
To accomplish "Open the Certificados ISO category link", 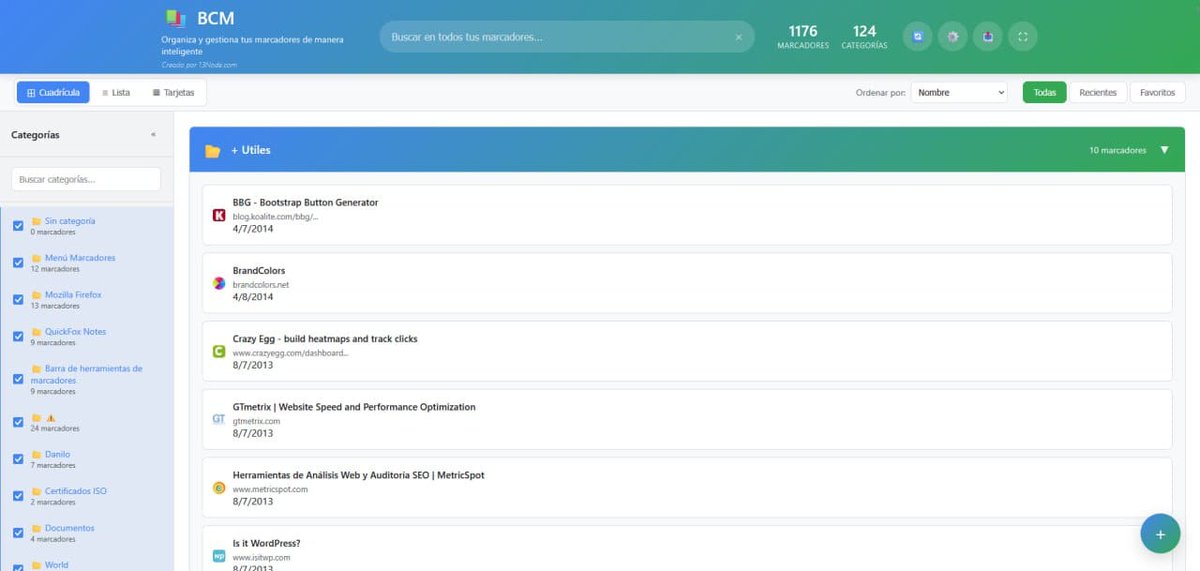I will click(76, 492).
